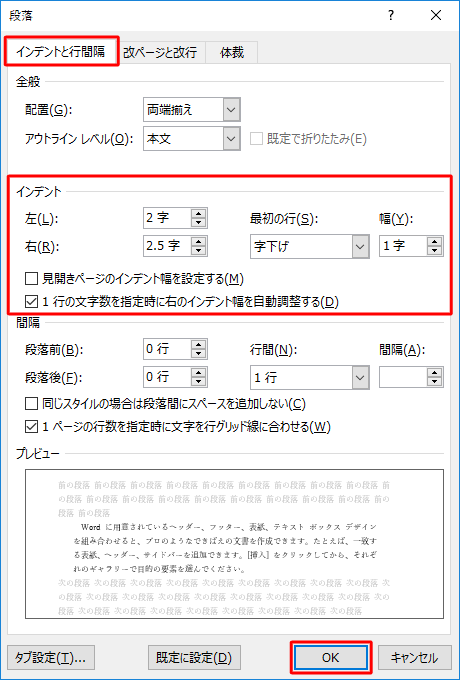Click the 段落後 field showing 0 行
This screenshot has width=460, height=680.
pyautogui.click(x=167, y=377)
